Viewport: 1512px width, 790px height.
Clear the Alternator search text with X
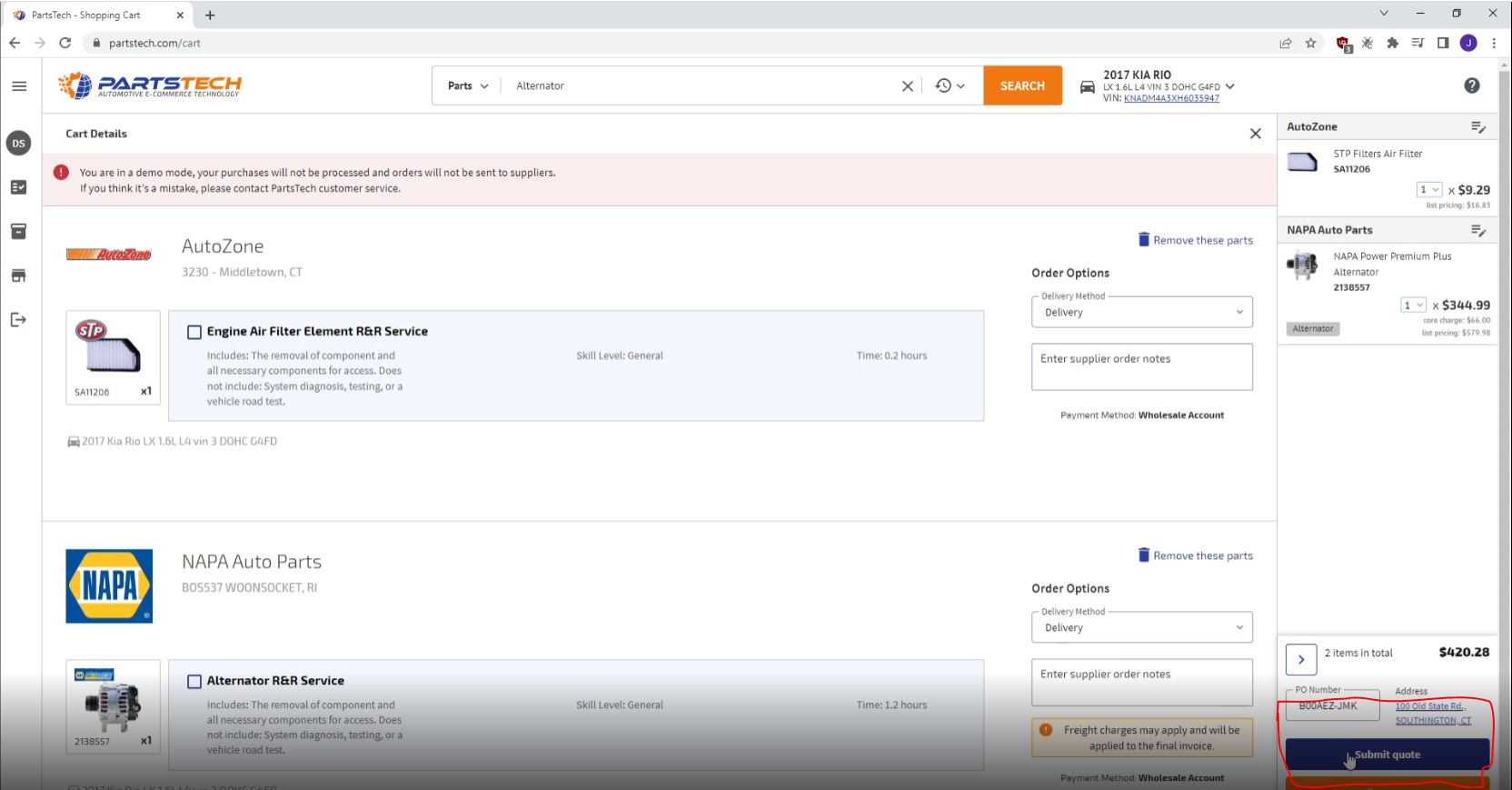tap(907, 85)
